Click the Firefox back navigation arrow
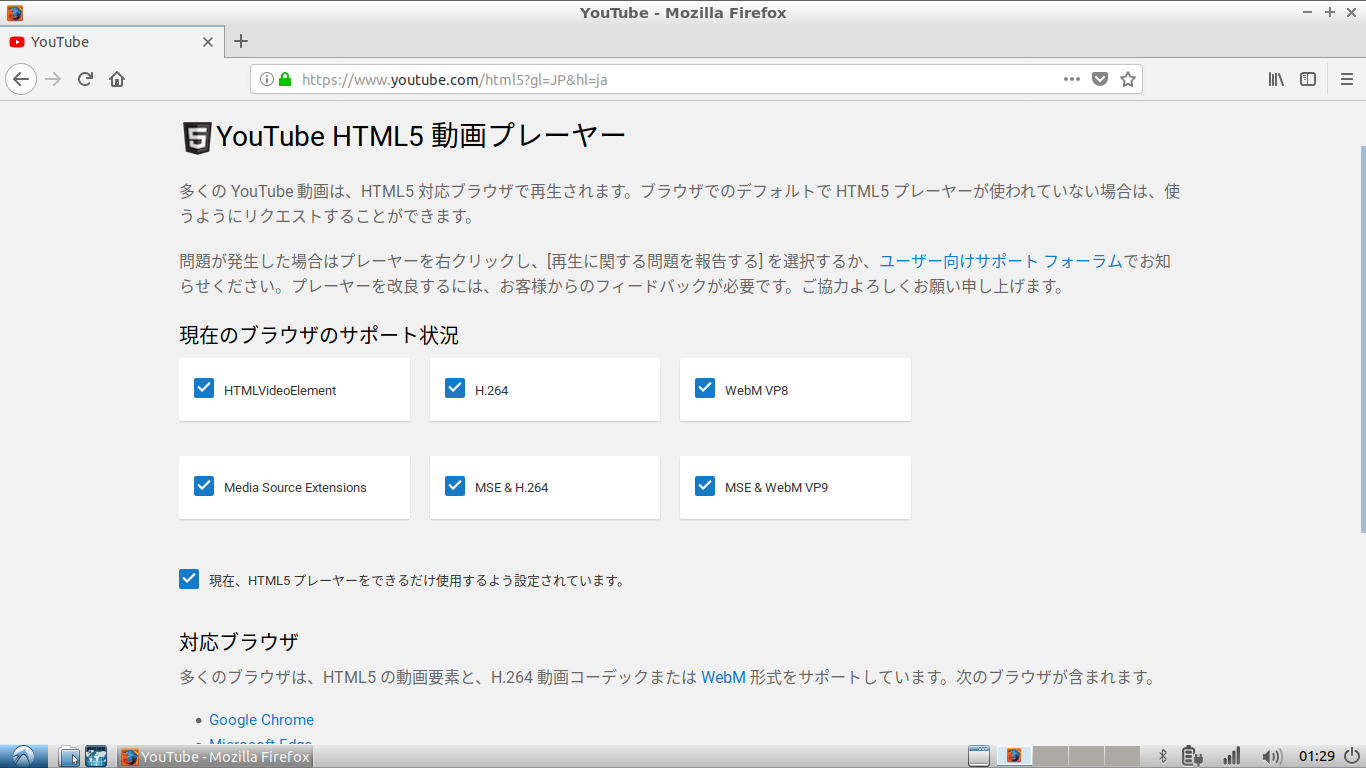The width and height of the screenshot is (1366, 768). pyautogui.click(x=21, y=79)
